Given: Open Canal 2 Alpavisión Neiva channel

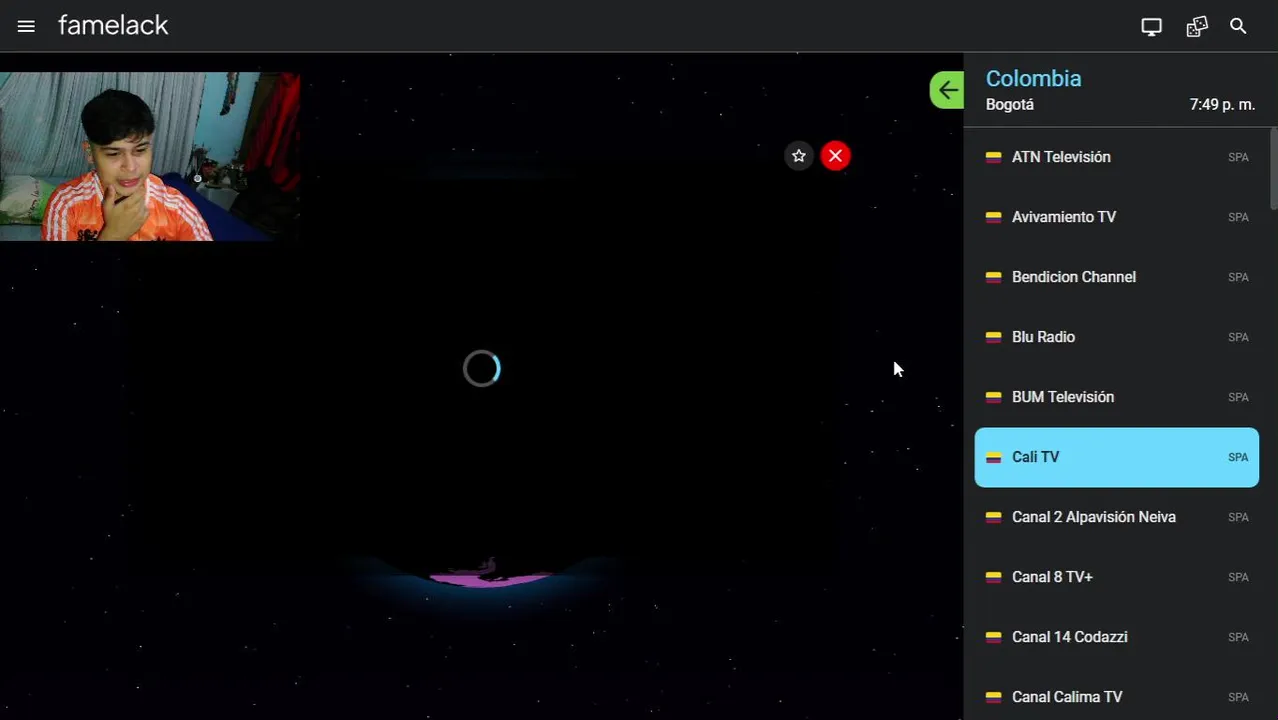Looking at the screenshot, I should [1117, 517].
